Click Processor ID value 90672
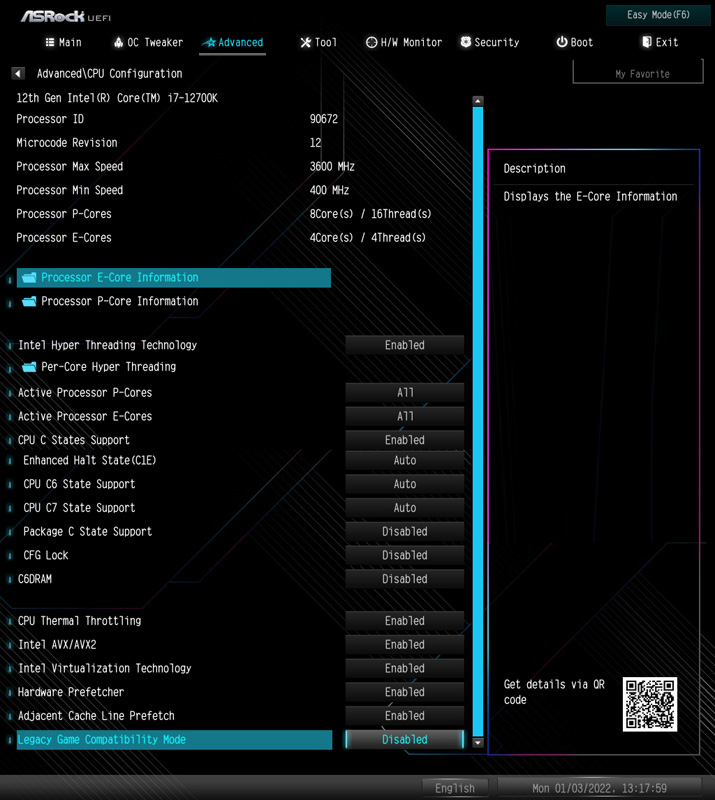 324,119
